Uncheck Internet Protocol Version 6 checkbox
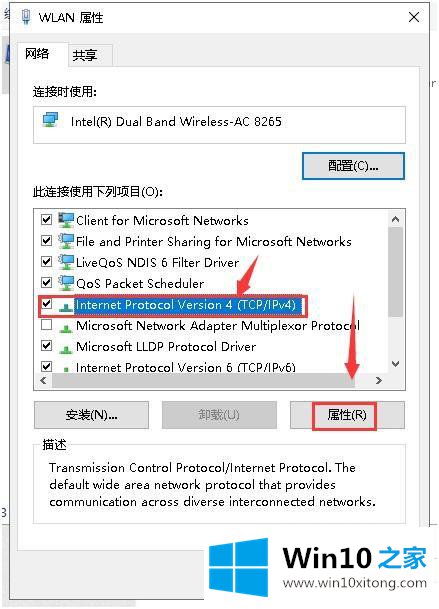The height and width of the screenshot is (609, 439). point(47,366)
